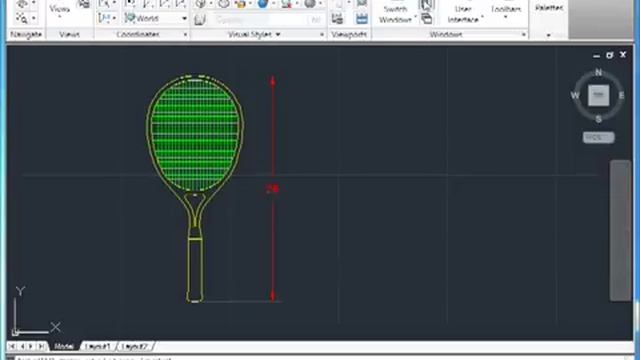
Task: Expand the Palettes panel arrow
Action: 548,35
